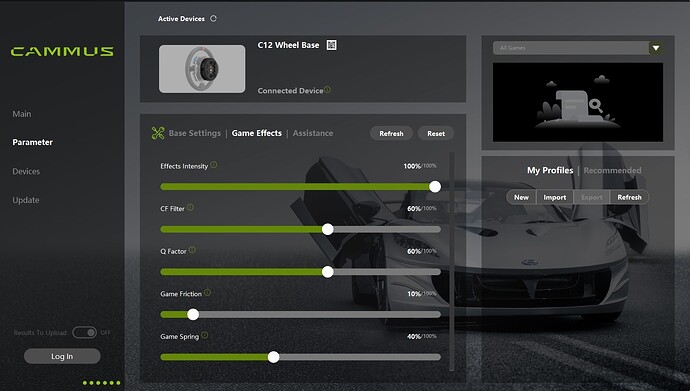Click the Effects Intensity 100% value
The width and height of the screenshot is (690, 391).
(x=412, y=166)
